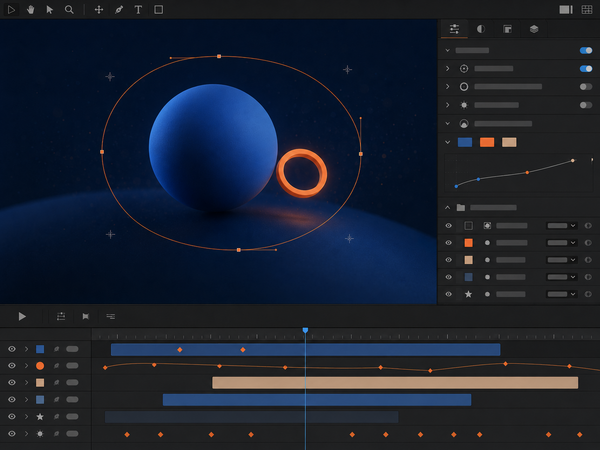The width and height of the screenshot is (600, 450).
Task: Click the orange circle track color icon
Action: coord(40,365)
